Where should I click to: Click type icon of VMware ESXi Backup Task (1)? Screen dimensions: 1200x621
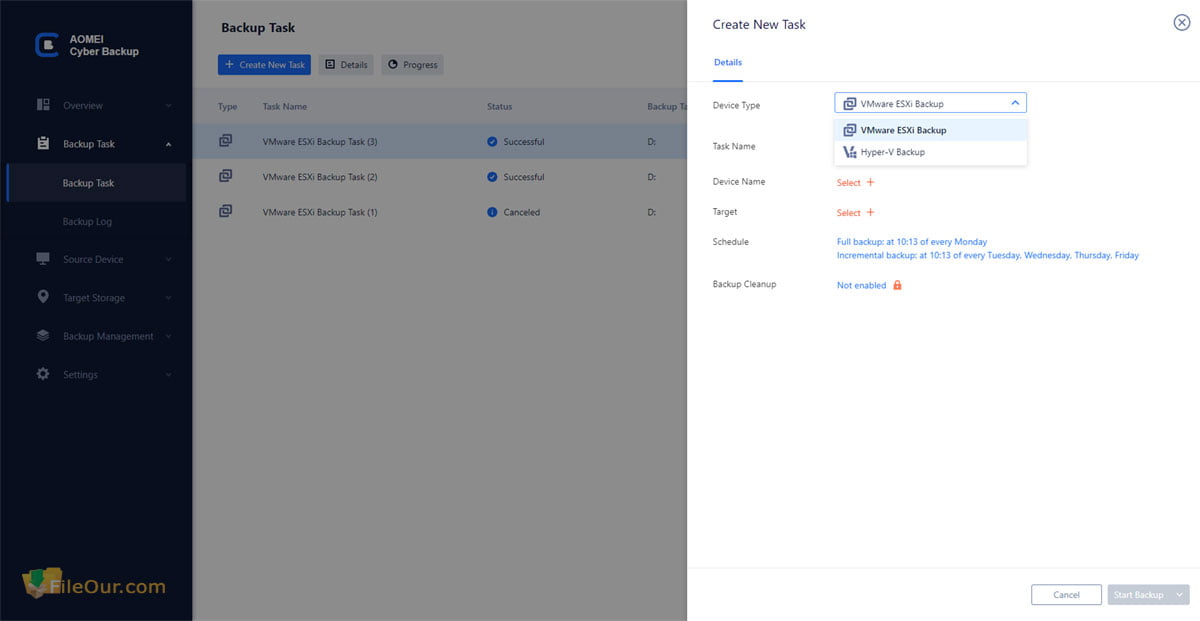[226, 211]
